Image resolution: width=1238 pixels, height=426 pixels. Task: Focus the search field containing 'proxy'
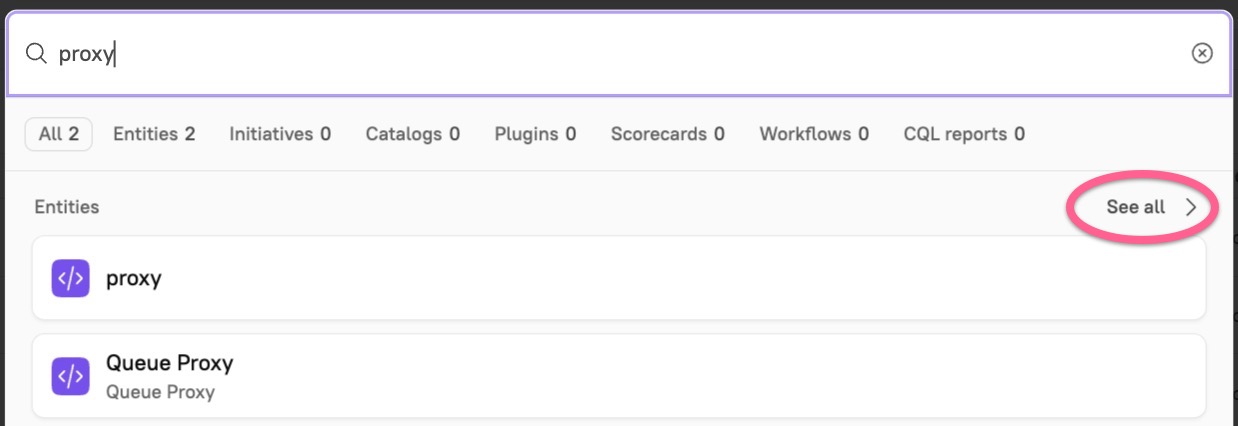click(x=600, y=54)
